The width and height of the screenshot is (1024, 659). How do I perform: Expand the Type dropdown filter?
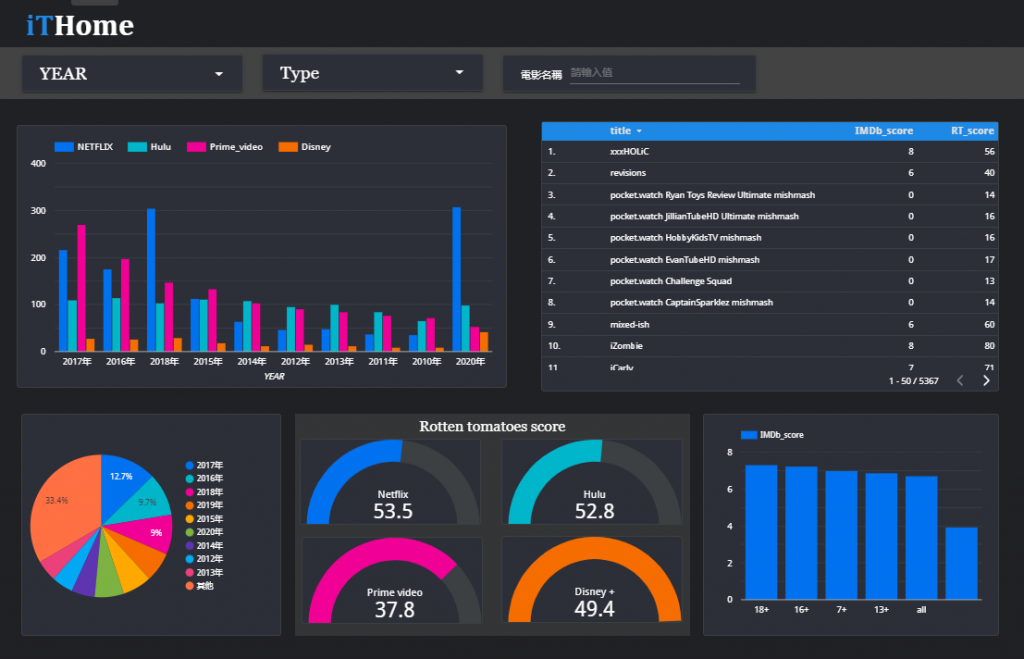372,73
